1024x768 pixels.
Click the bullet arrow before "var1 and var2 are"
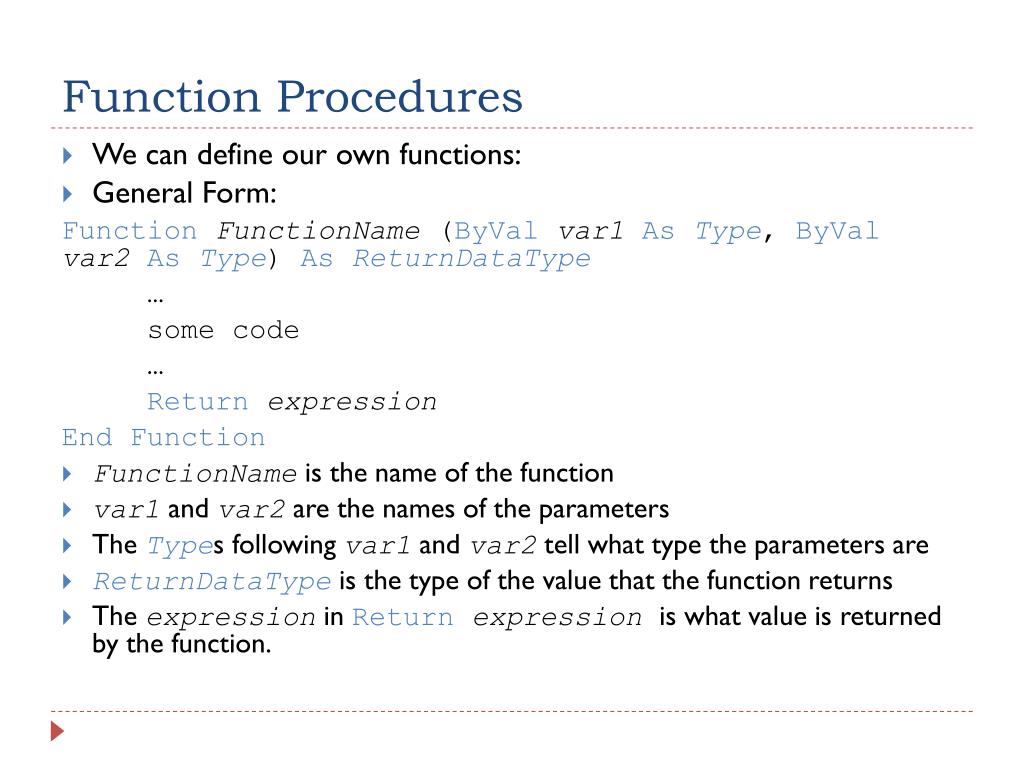coord(67,509)
